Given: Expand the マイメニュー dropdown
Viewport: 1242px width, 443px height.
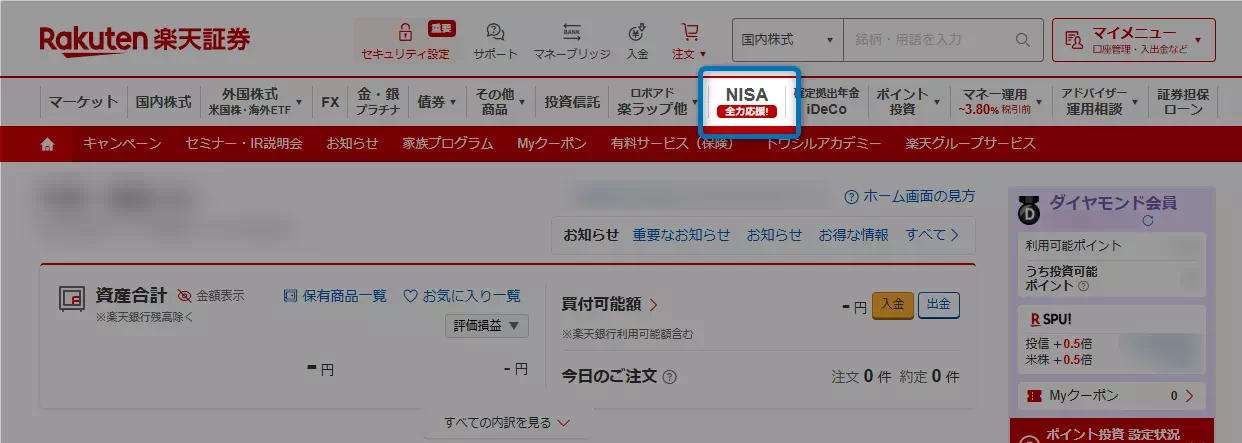Looking at the screenshot, I should (1133, 40).
